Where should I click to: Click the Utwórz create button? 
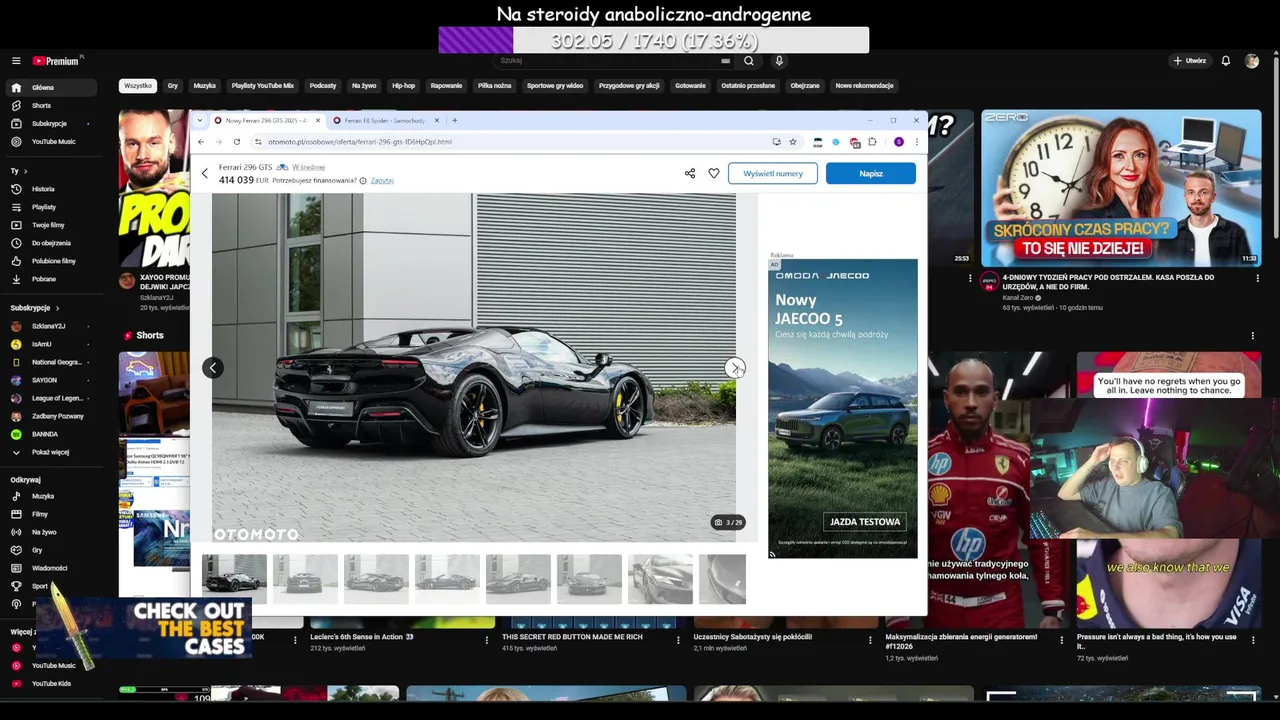click(1189, 61)
